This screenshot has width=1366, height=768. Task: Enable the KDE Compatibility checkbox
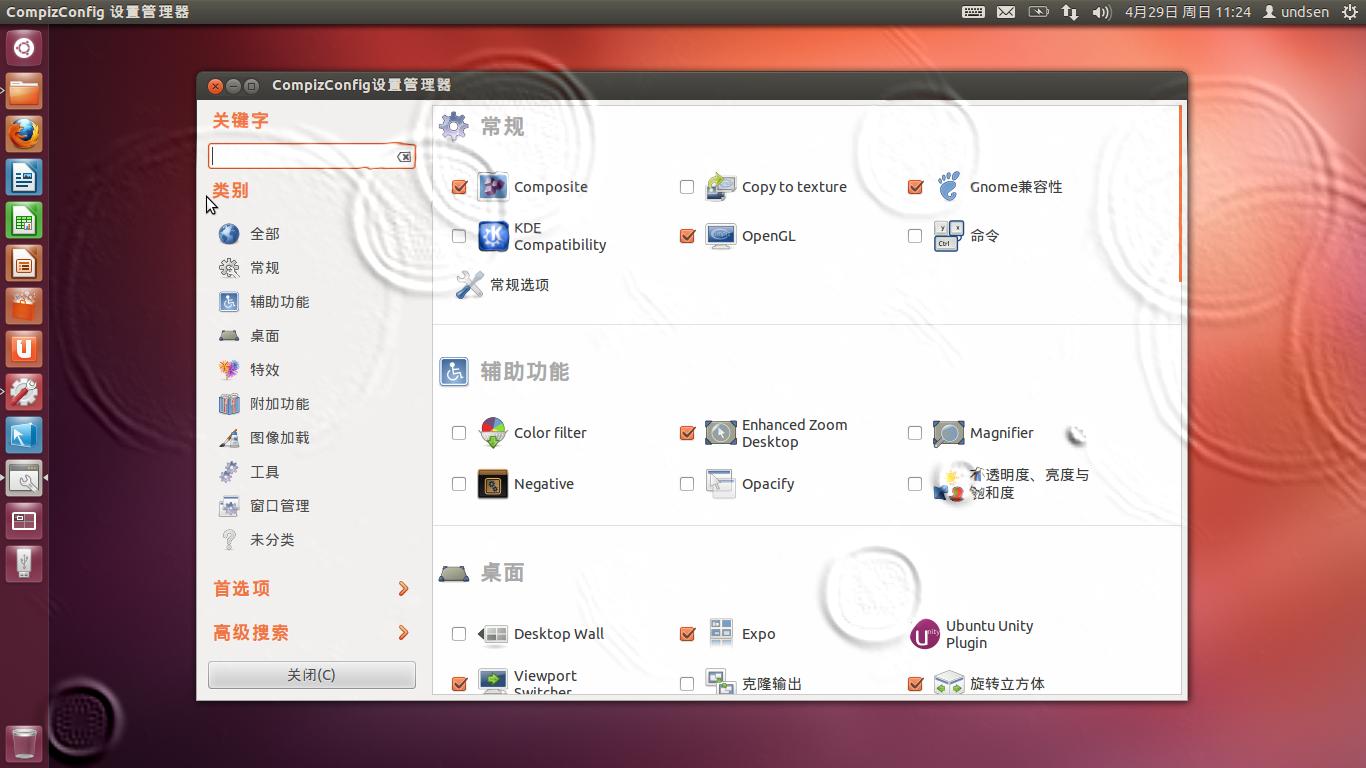coord(459,236)
